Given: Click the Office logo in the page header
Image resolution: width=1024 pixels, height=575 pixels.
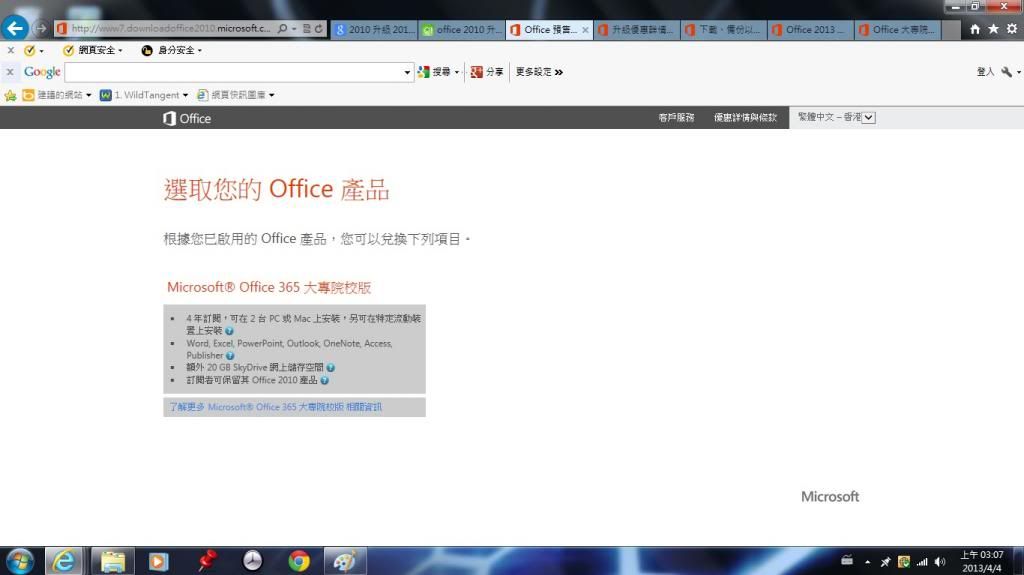Looking at the screenshot, I should 187,118.
